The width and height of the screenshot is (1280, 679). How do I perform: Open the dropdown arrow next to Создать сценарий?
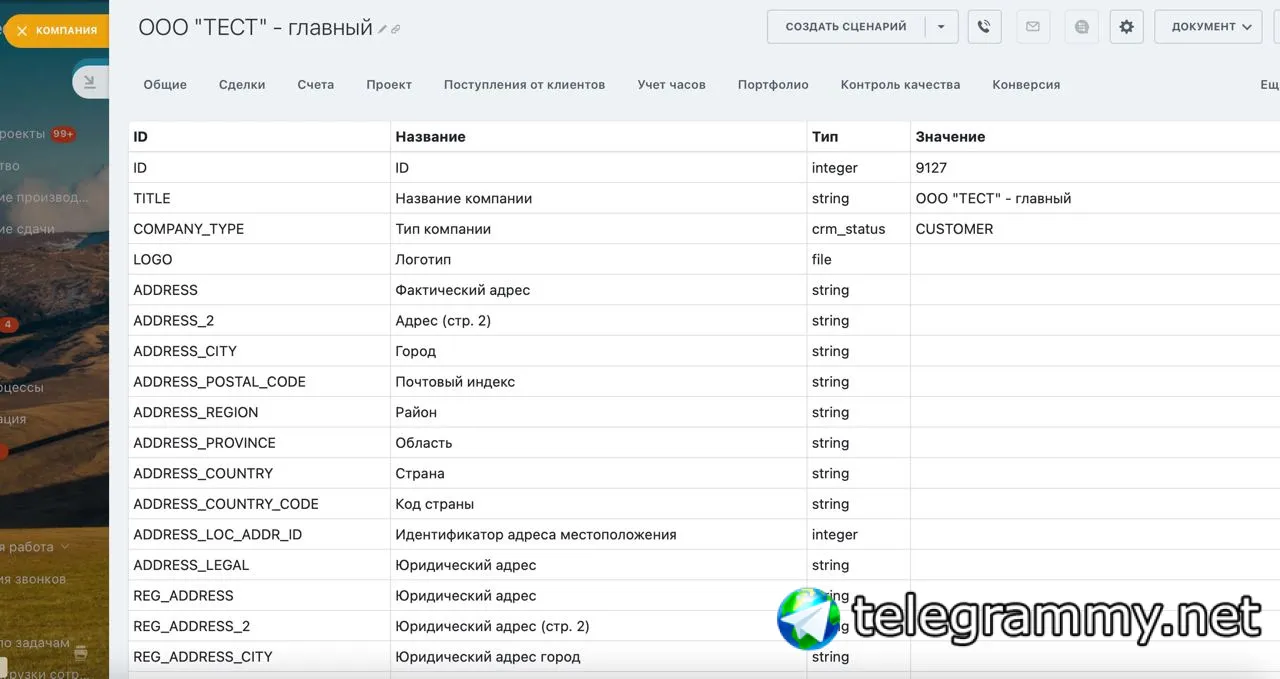point(941,27)
